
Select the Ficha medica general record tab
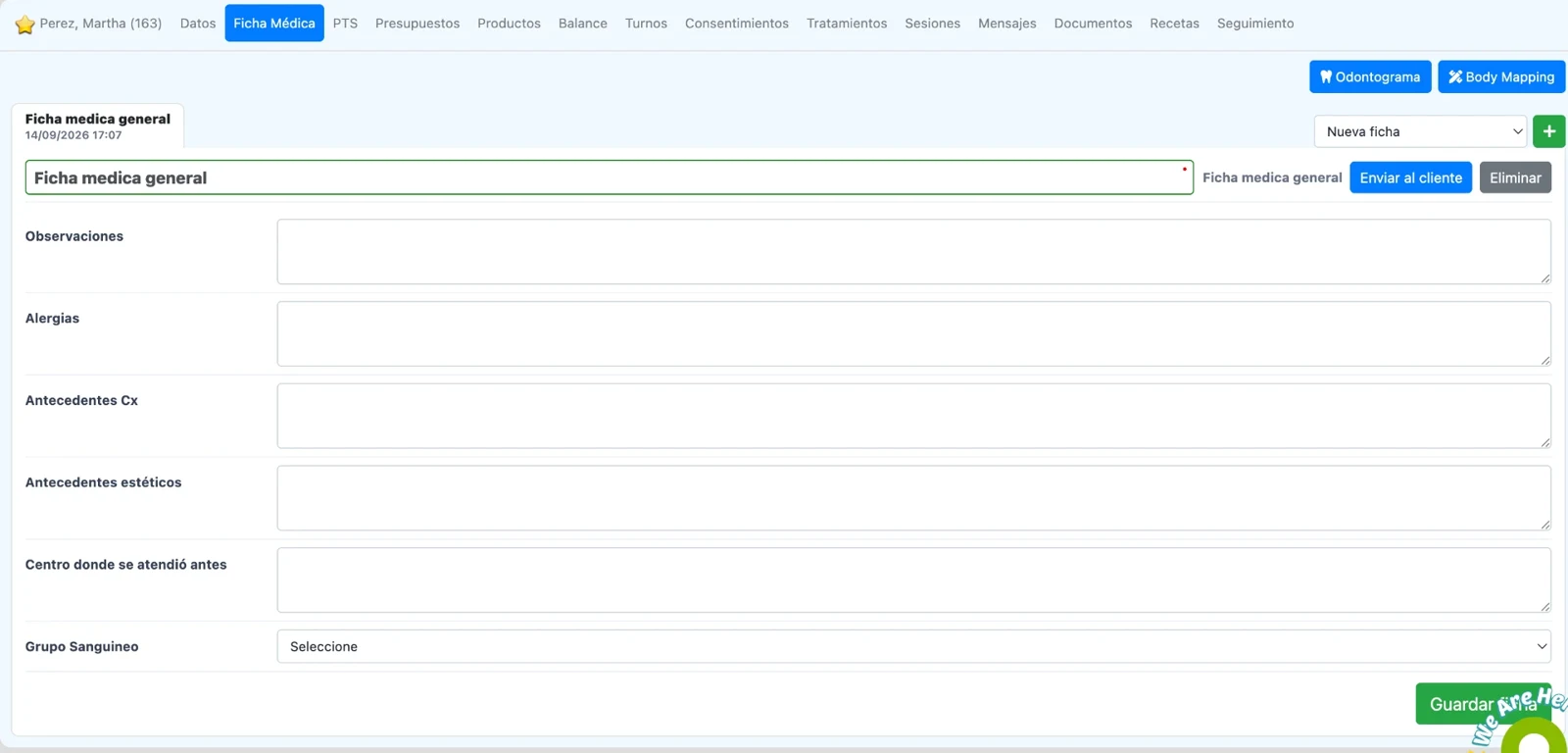(98, 126)
